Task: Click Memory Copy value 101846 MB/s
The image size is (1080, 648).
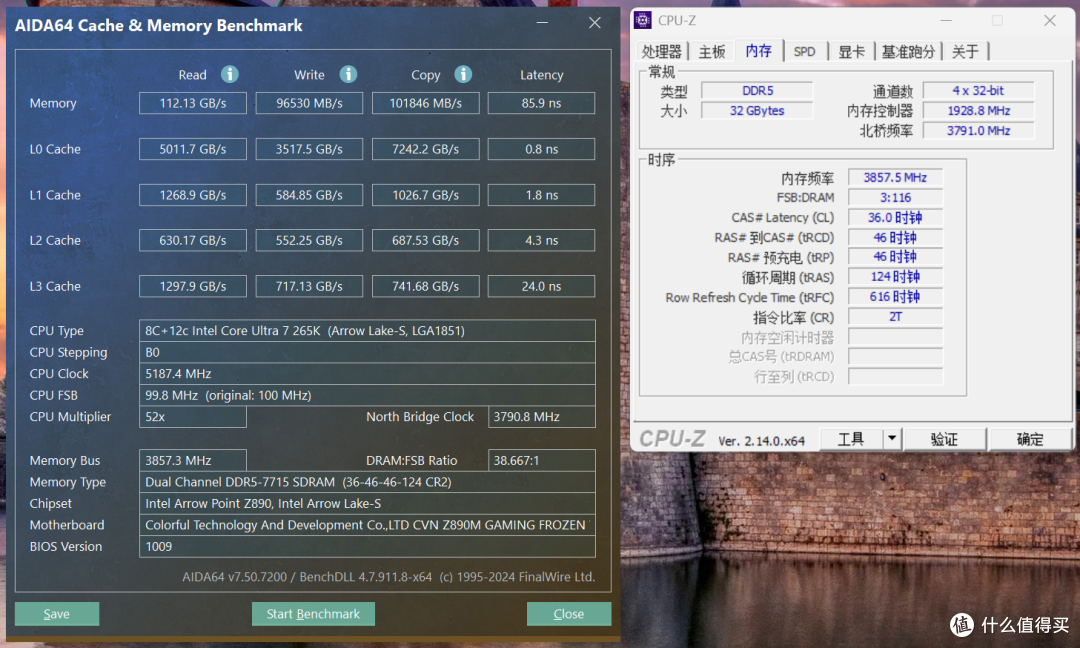Action: pyautogui.click(x=426, y=103)
